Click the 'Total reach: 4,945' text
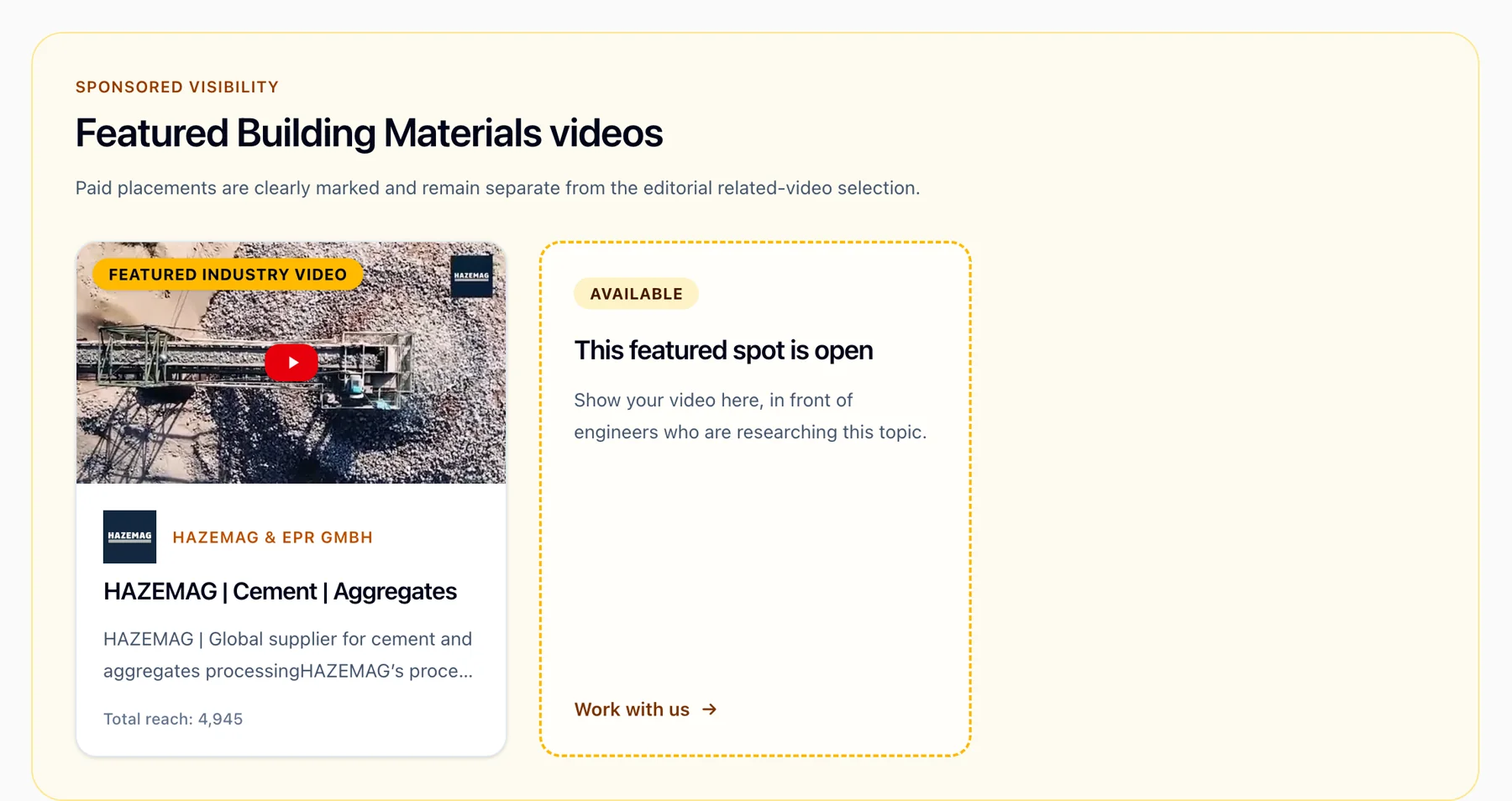 (x=173, y=719)
